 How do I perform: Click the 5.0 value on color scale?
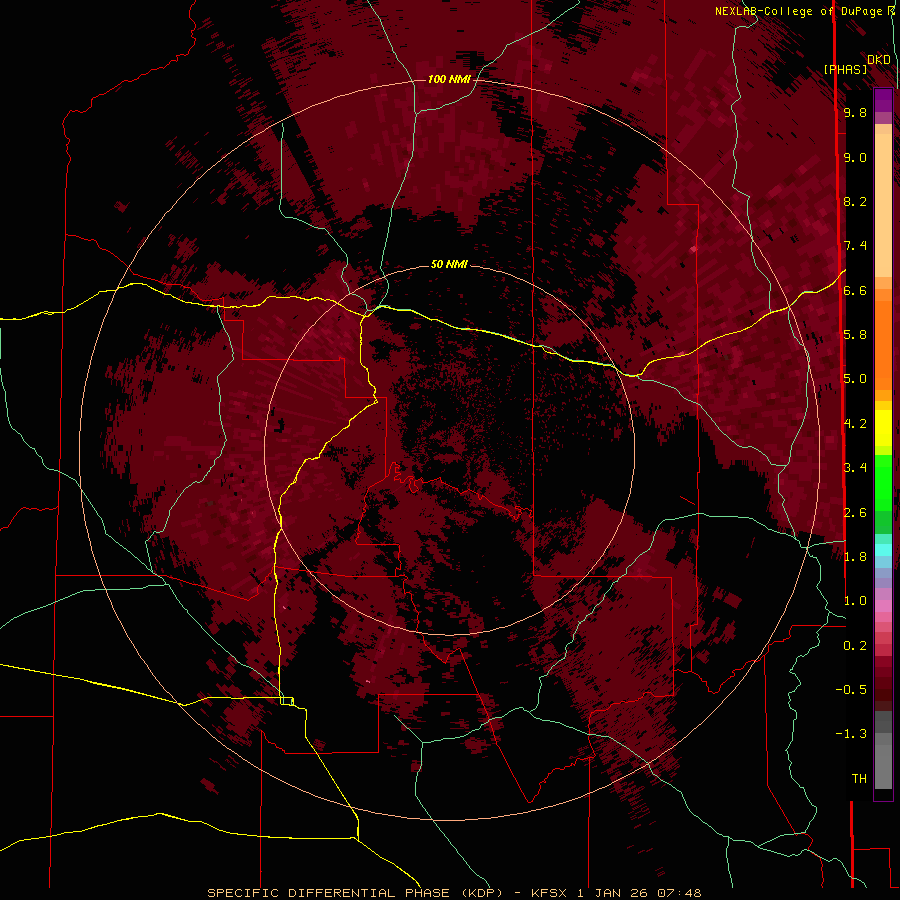pos(855,379)
